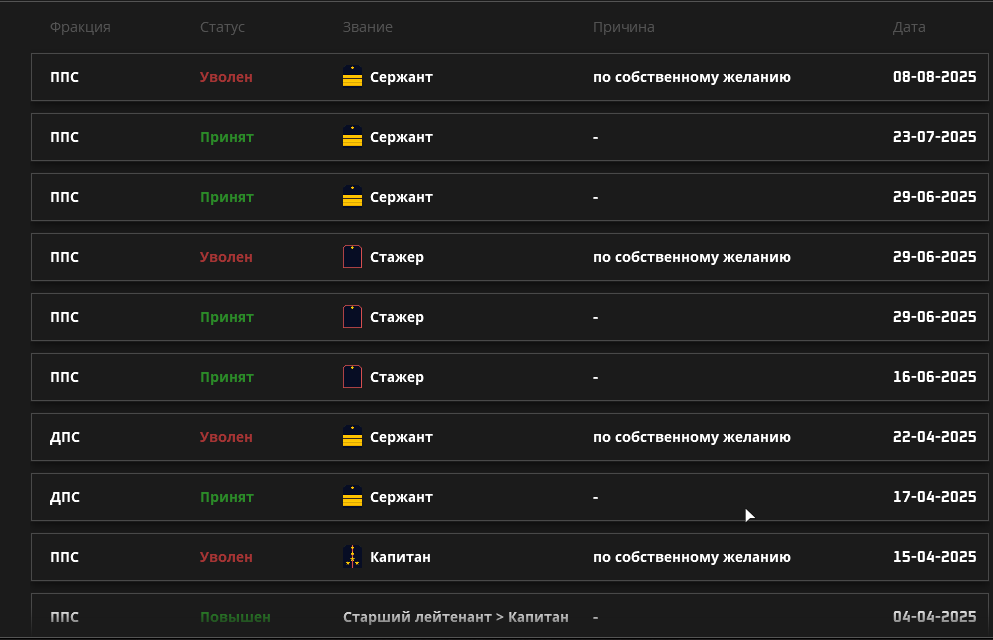
Task: Click the ДПС faction label dated 17-04-2025
Action: point(65,497)
